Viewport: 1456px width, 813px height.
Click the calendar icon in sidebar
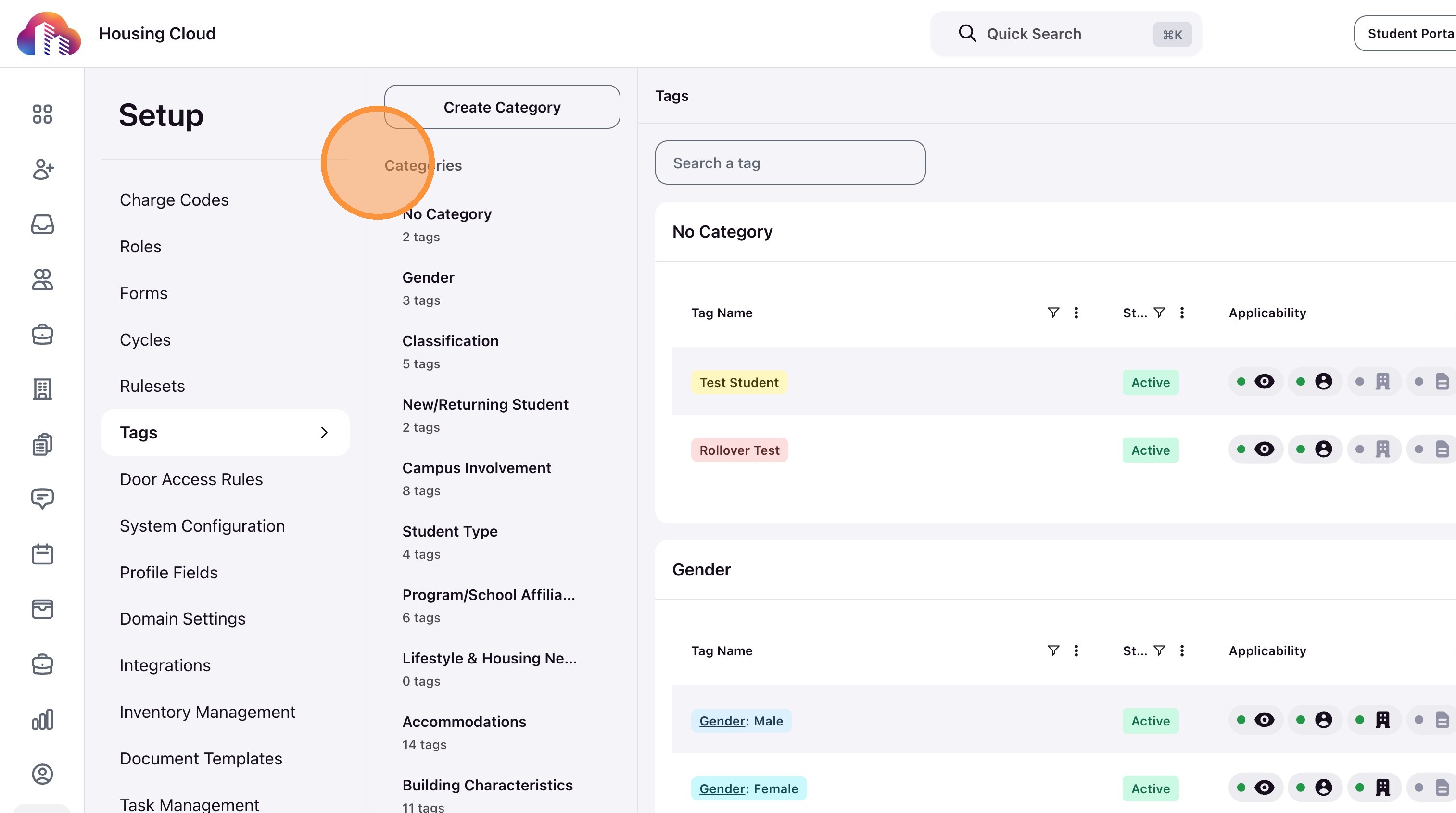[x=42, y=554]
